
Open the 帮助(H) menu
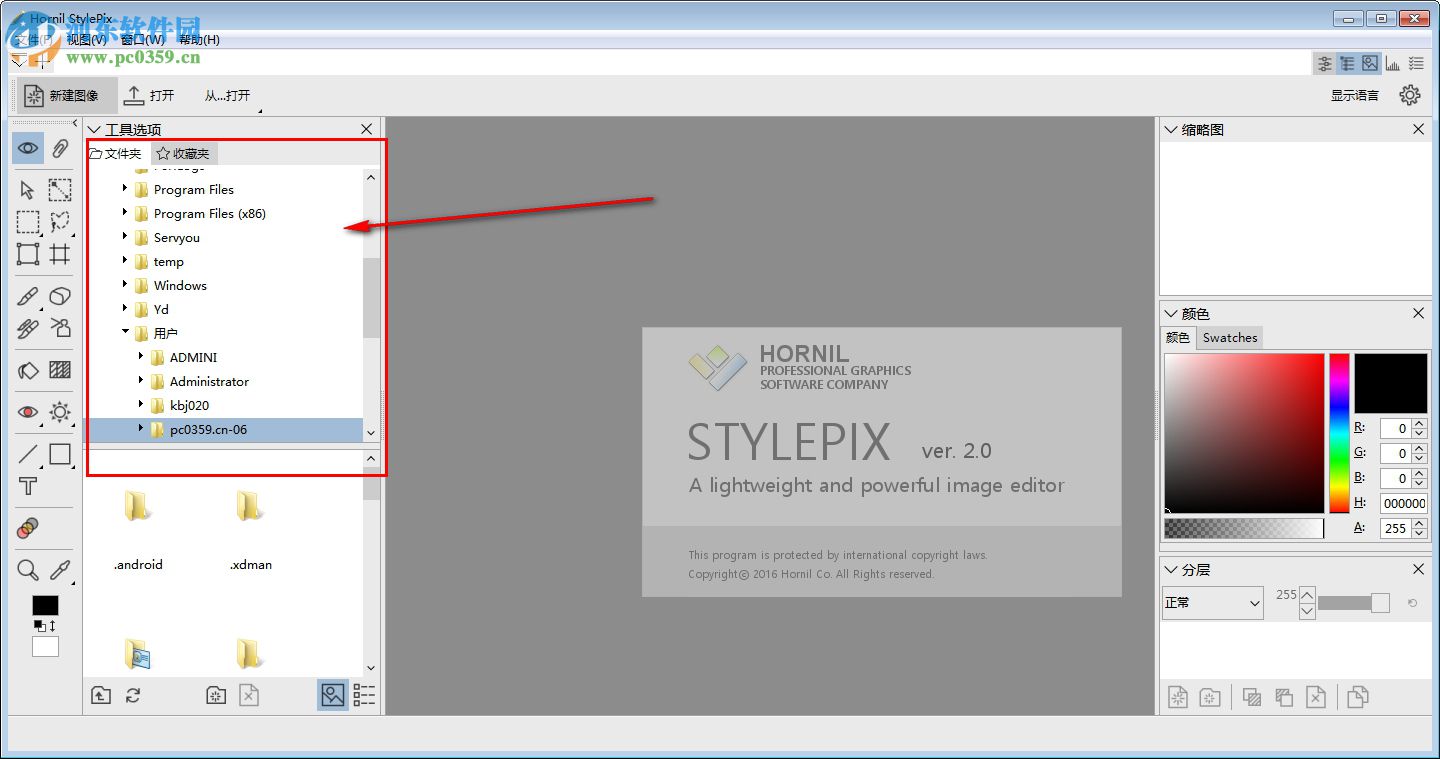[199, 40]
